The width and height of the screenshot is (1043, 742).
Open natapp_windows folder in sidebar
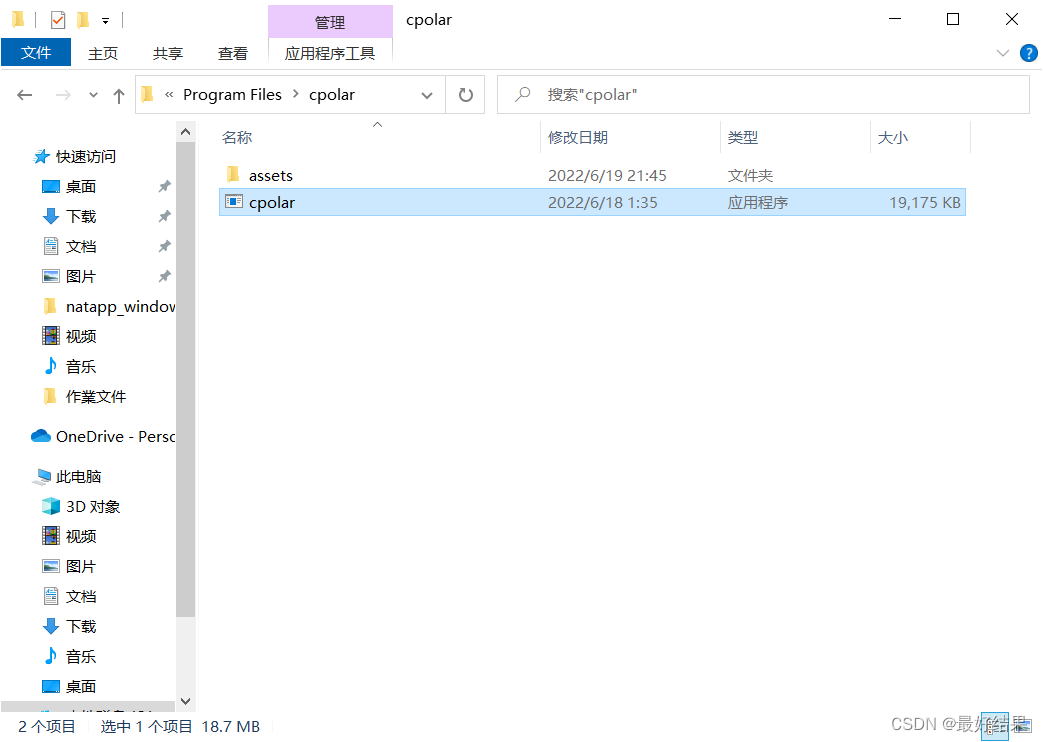pos(120,307)
